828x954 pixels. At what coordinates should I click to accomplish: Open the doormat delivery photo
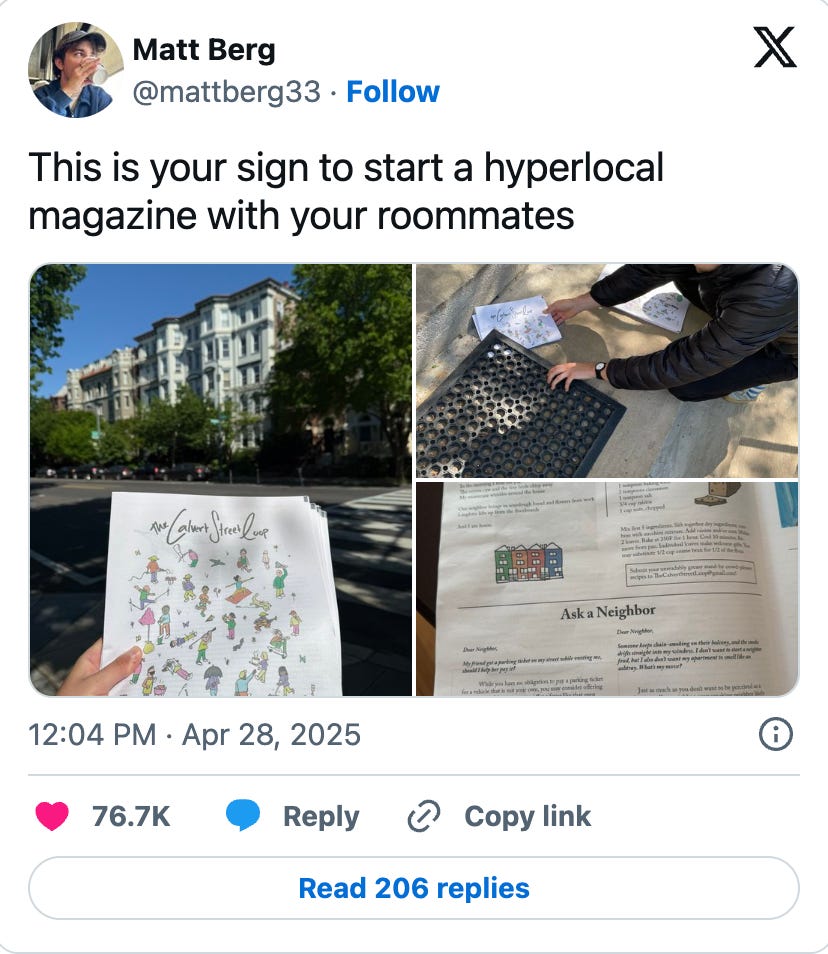click(x=607, y=371)
